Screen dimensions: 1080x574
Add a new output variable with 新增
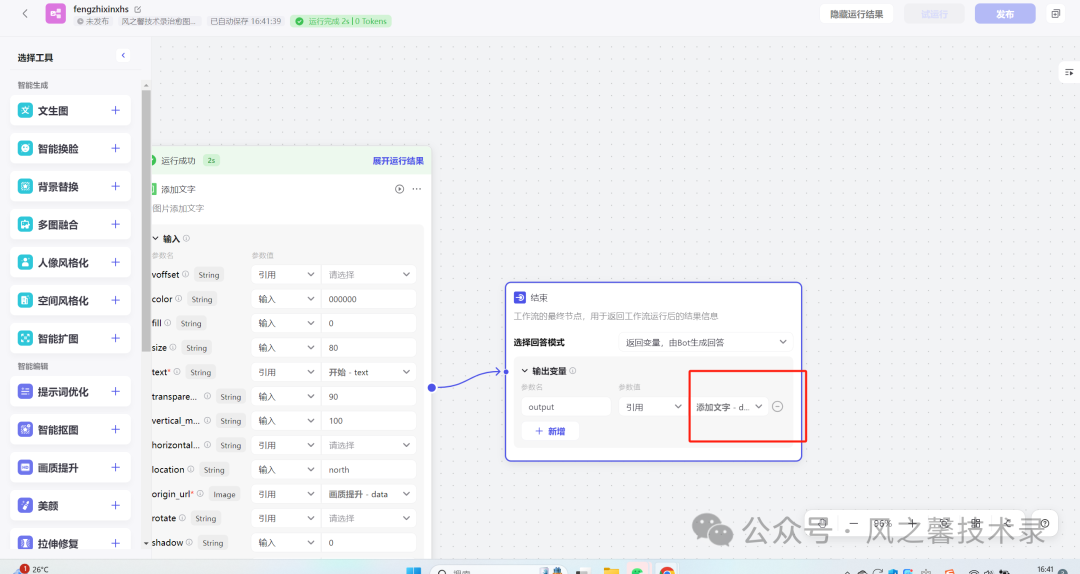[x=550, y=431]
